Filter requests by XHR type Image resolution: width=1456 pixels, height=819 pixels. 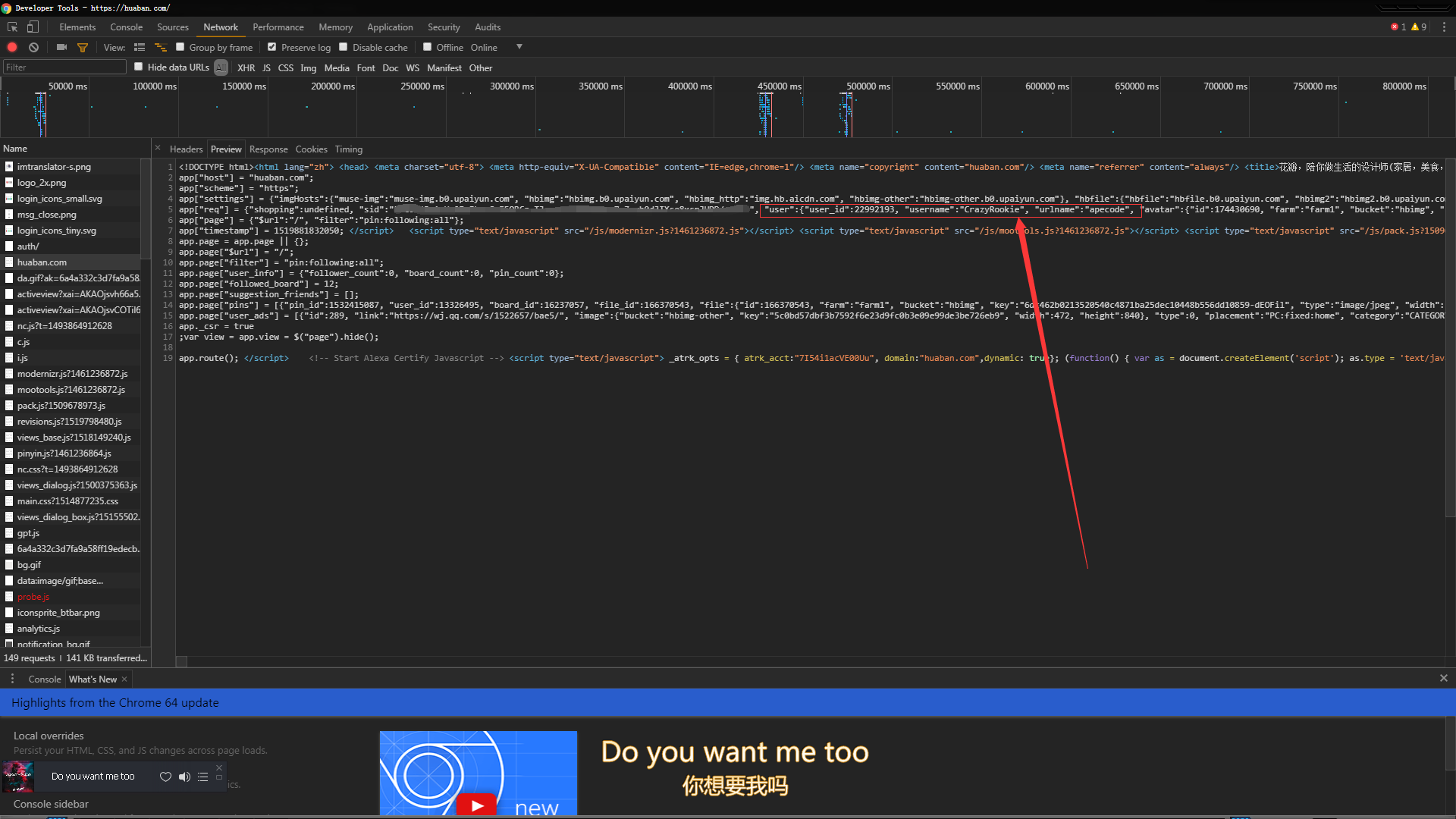point(246,67)
